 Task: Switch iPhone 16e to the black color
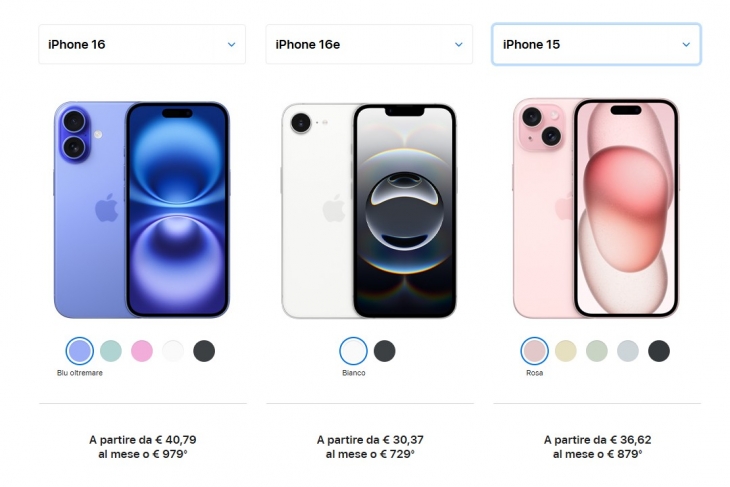point(385,351)
